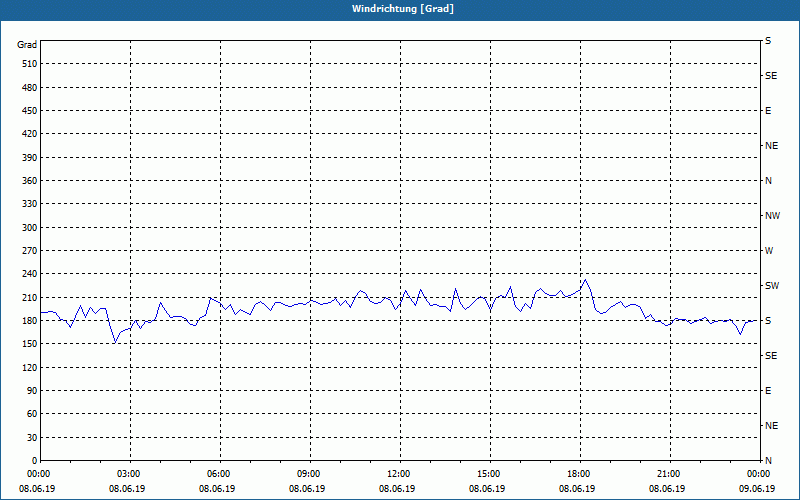Click the 15:00 time label
The width and height of the screenshot is (800, 500).
[x=487, y=474]
